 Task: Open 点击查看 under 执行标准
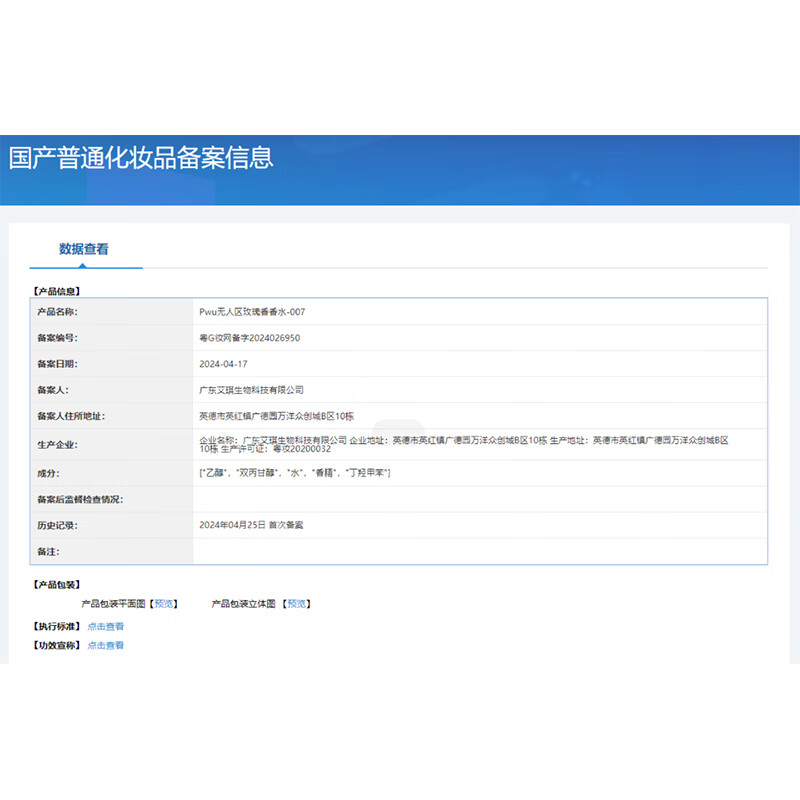[103, 626]
